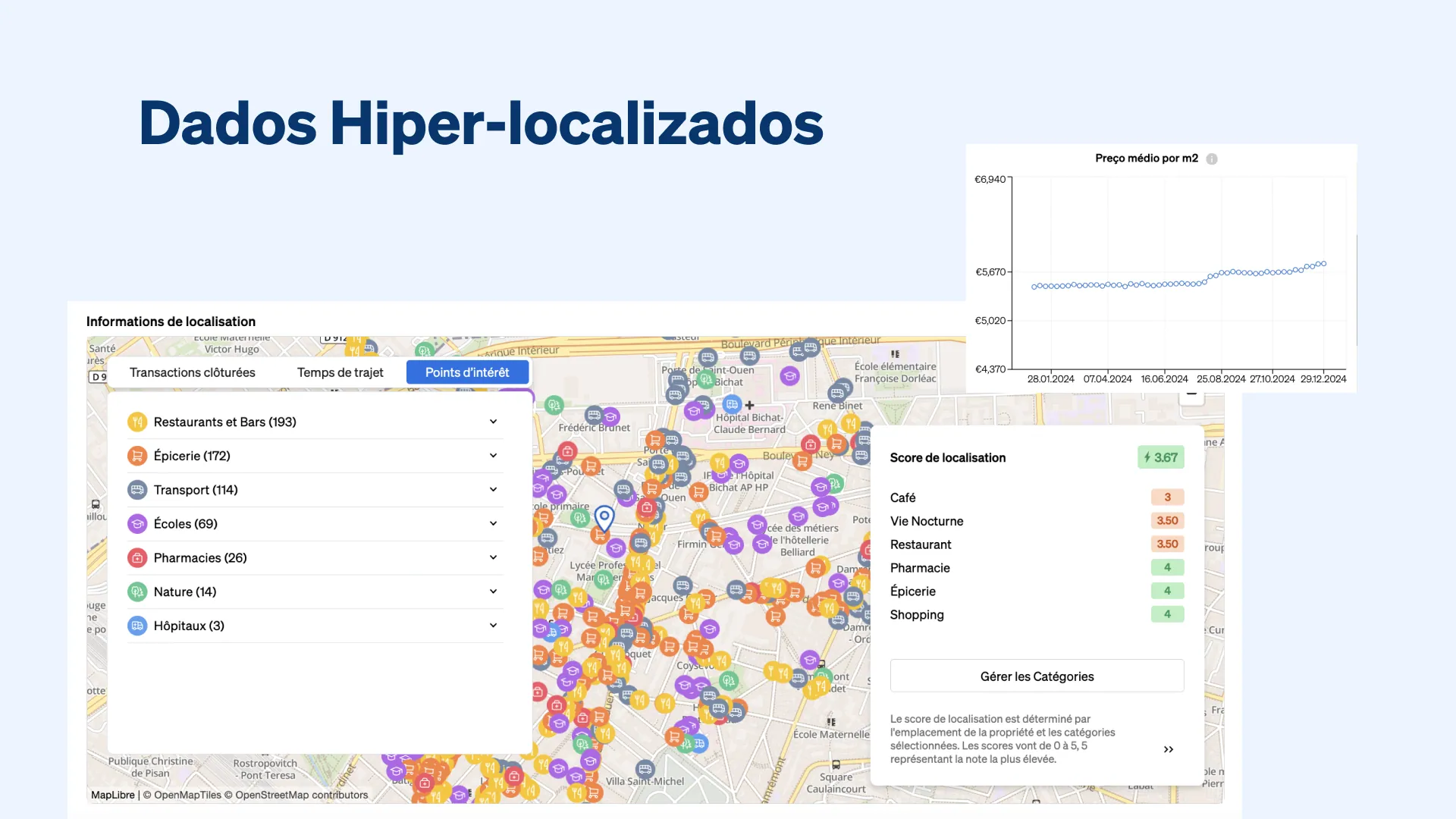
Task: Click the Pharmacies red icon in list
Action: 137,558
